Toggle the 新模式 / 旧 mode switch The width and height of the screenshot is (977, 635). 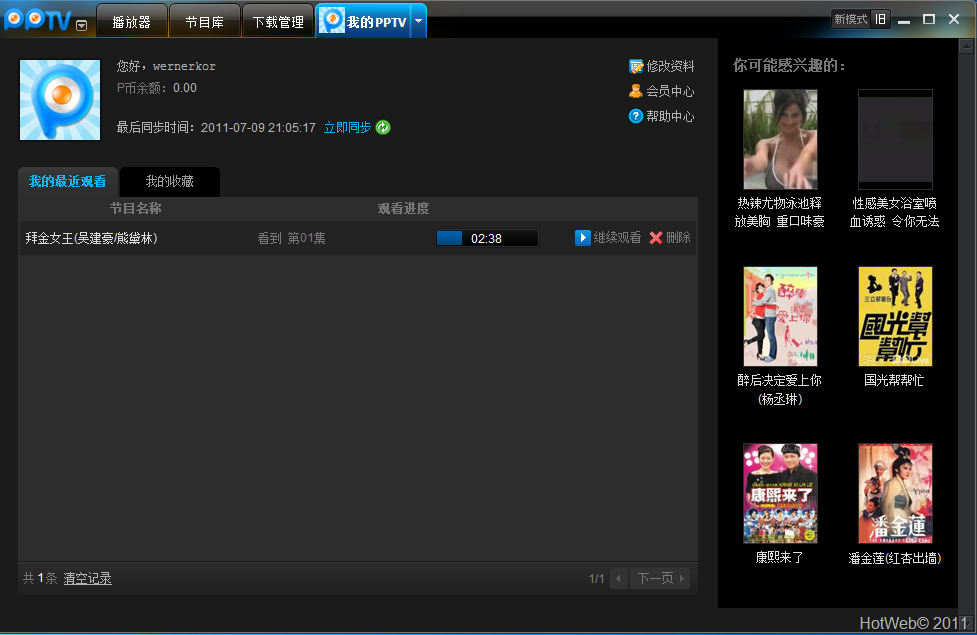860,19
